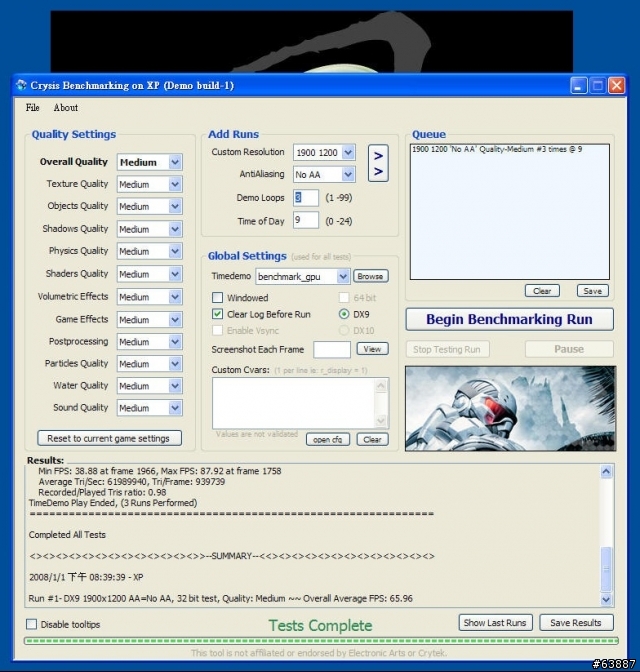Screen dimensions: 640x672
Task: Click Reset to current game settings
Action: click(109, 438)
